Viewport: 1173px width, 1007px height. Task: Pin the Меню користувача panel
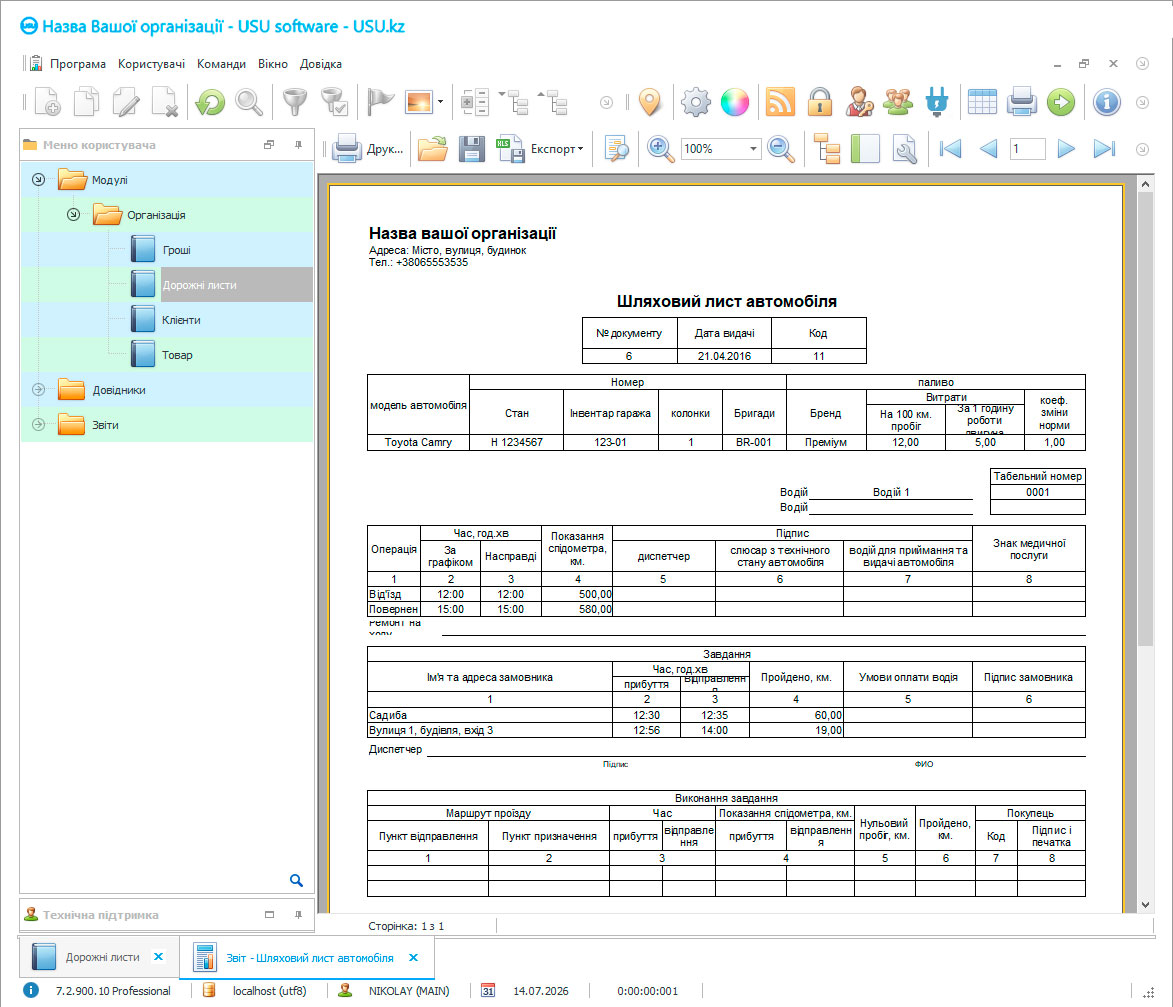(x=298, y=144)
